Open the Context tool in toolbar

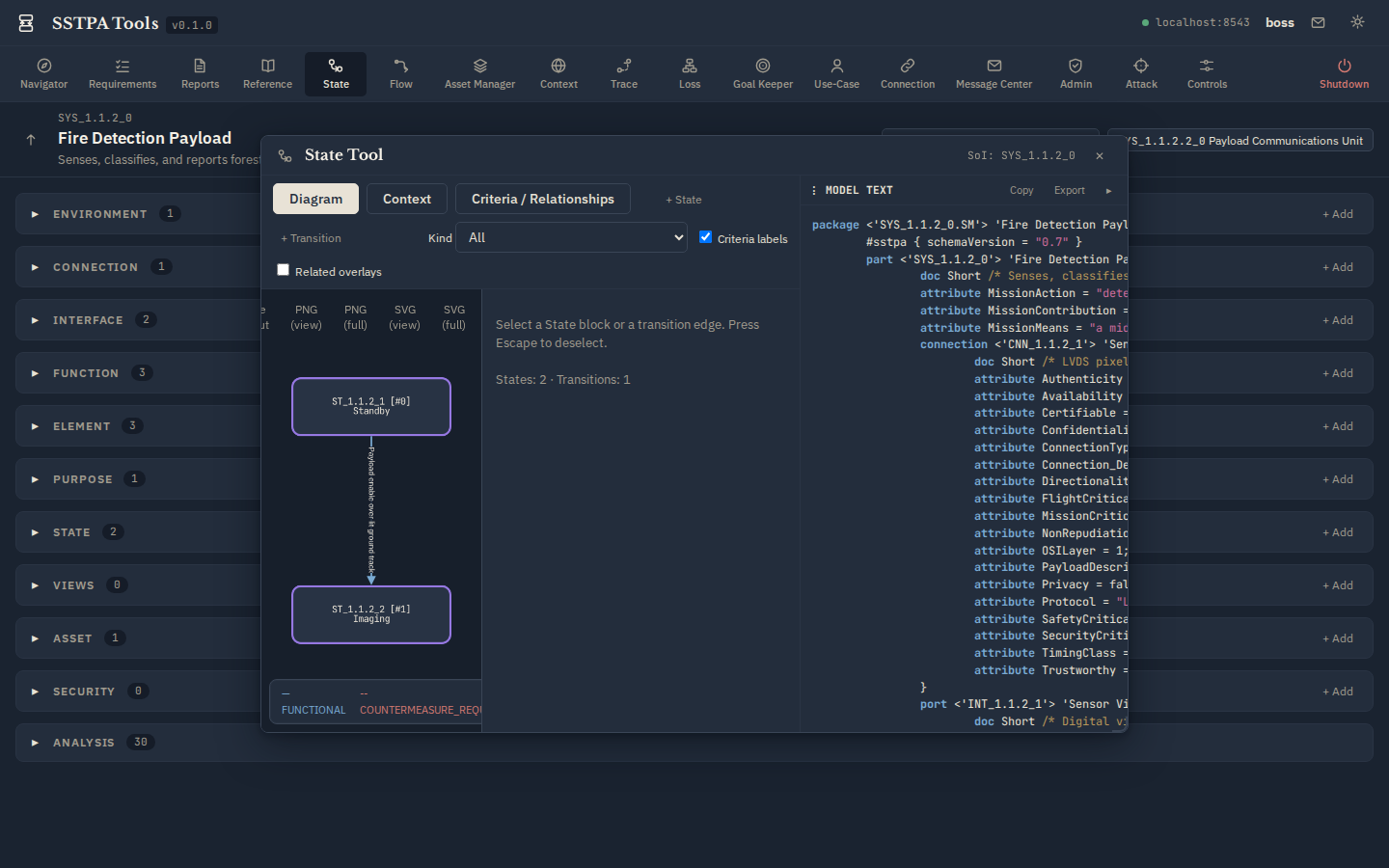(x=558, y=74)
